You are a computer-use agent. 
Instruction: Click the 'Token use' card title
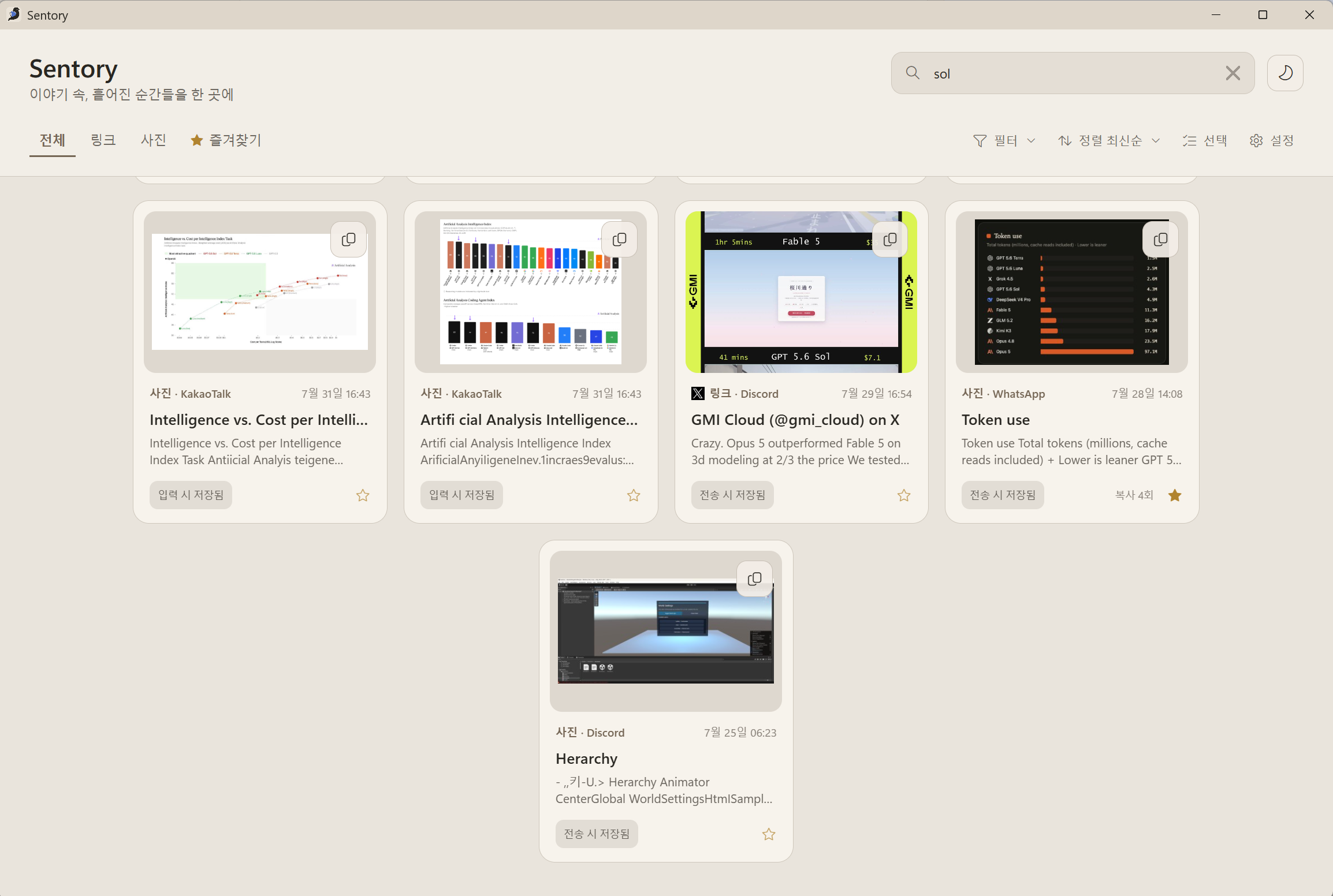996,420
